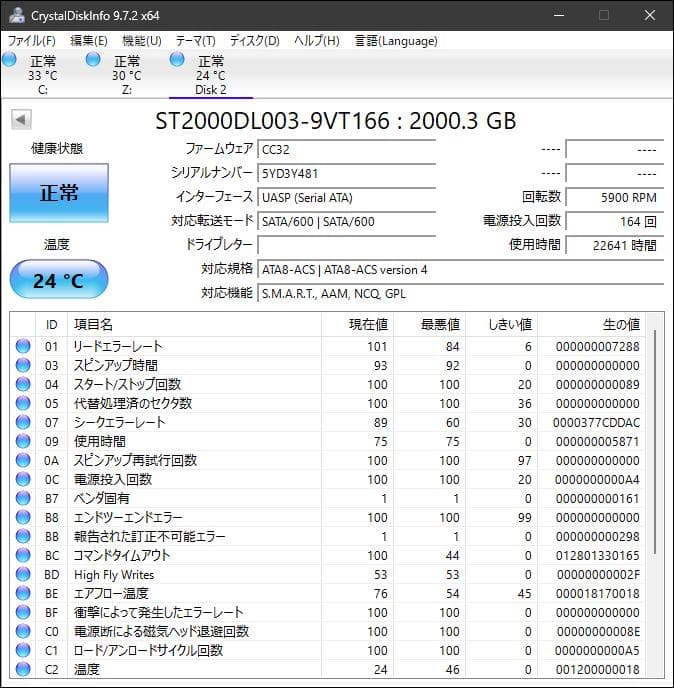Click status orb for attribute C1 ロード/アンロードサイクル回数

[x=23, y=650]
